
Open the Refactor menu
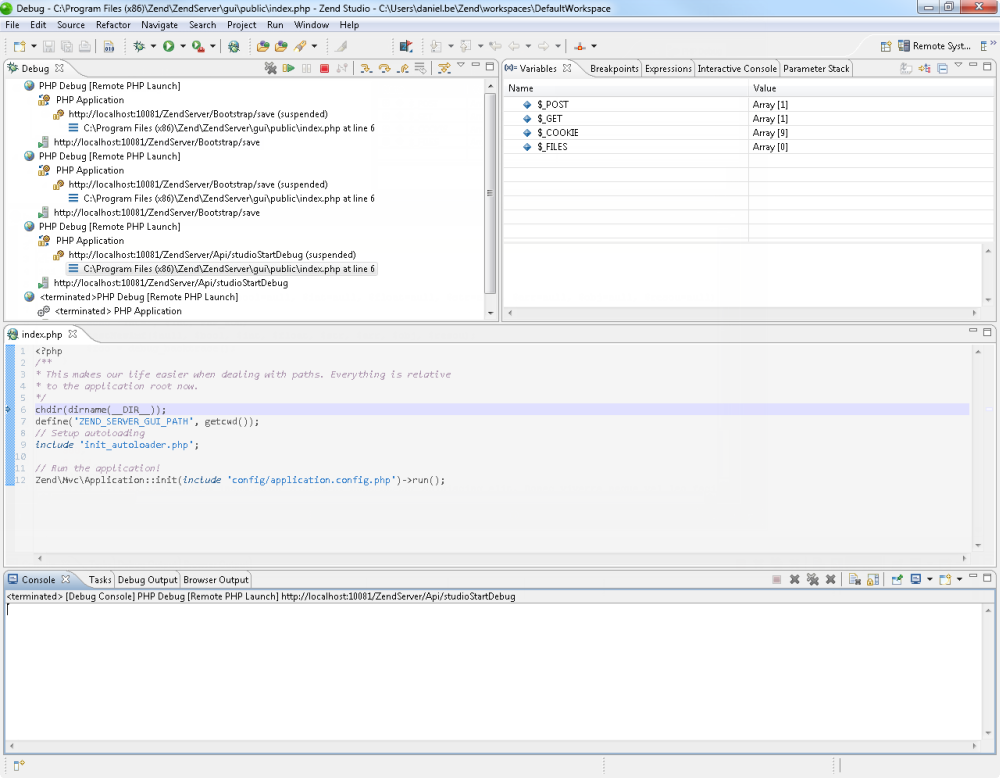click(113, 24)
